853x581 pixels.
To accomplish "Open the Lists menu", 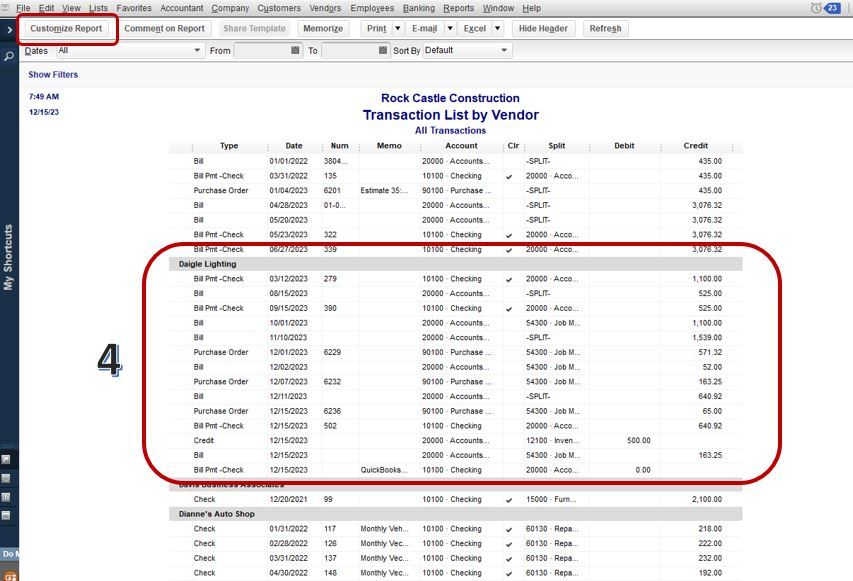I will (98, 8).
